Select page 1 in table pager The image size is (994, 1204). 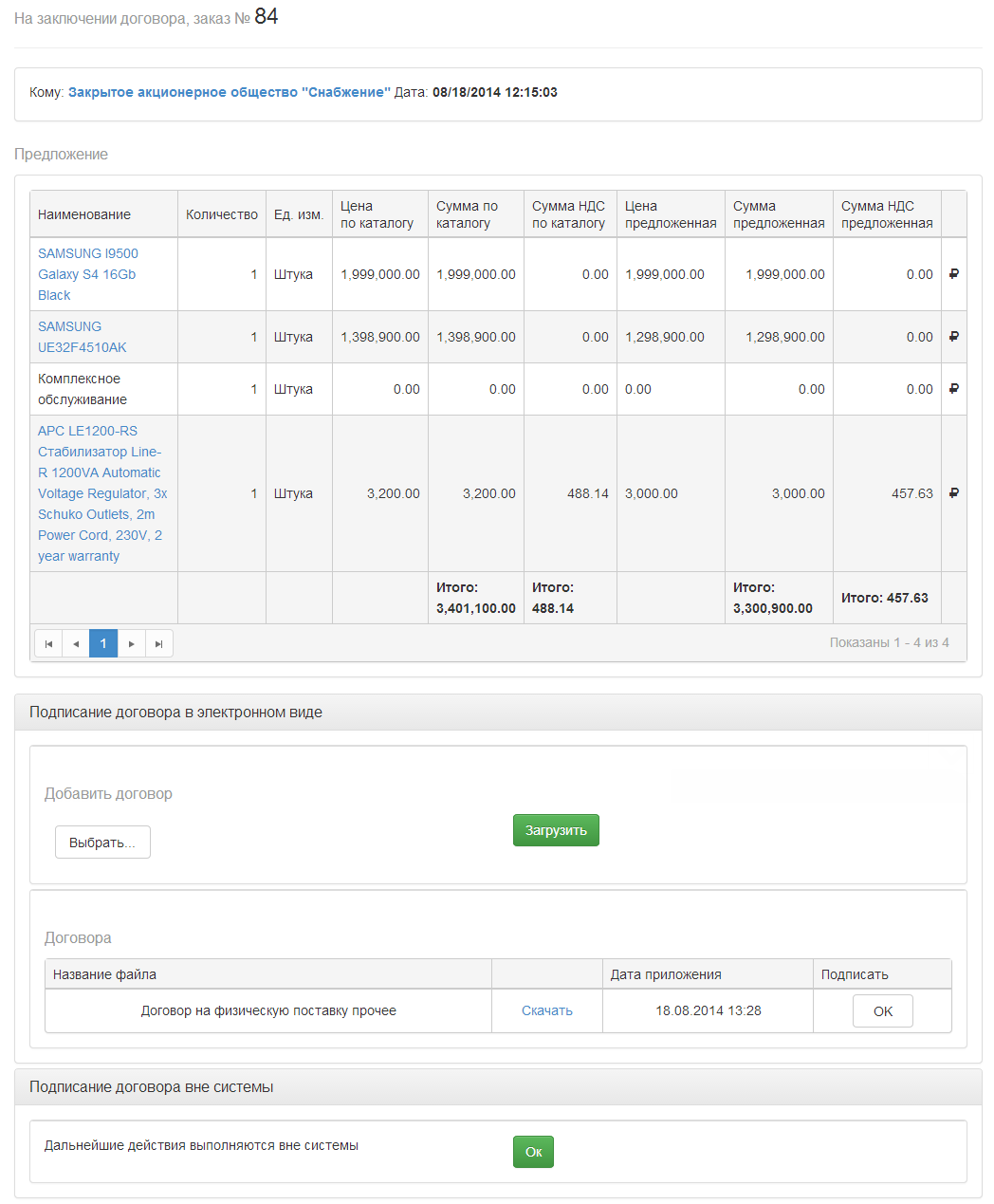(103, 643)
